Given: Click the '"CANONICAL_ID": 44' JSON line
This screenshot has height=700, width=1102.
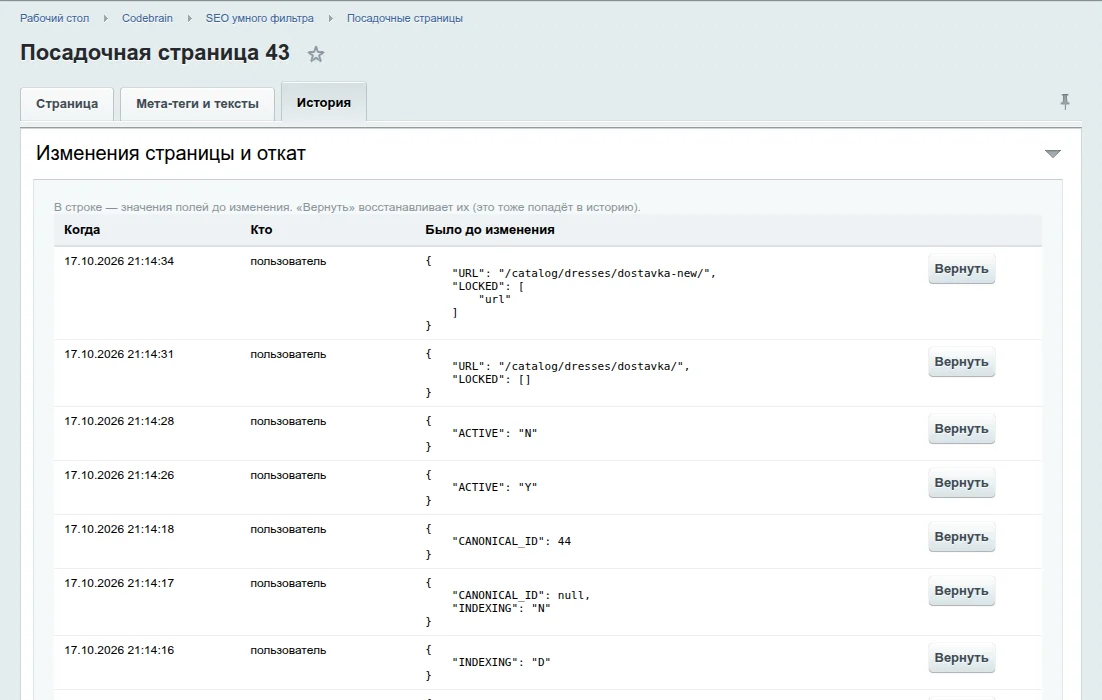Looking at the screenshot, I should pos(512,541).
